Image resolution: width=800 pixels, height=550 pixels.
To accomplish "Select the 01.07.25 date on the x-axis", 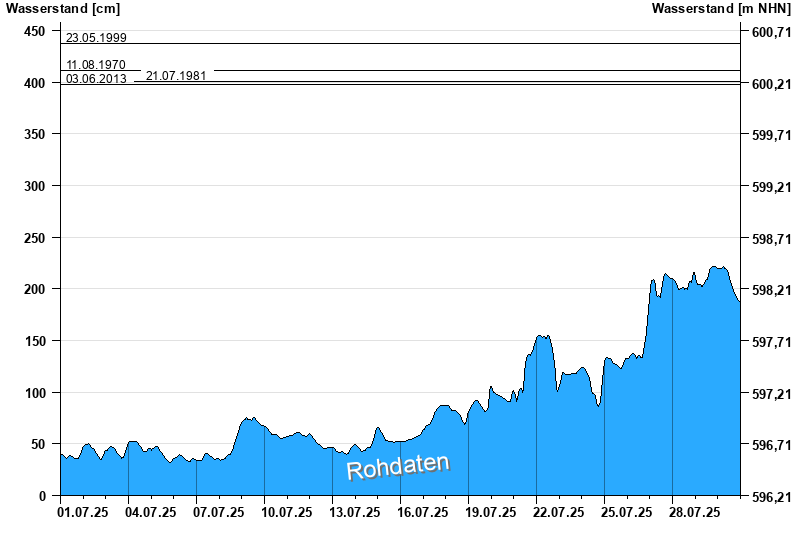I will point(83,512).
